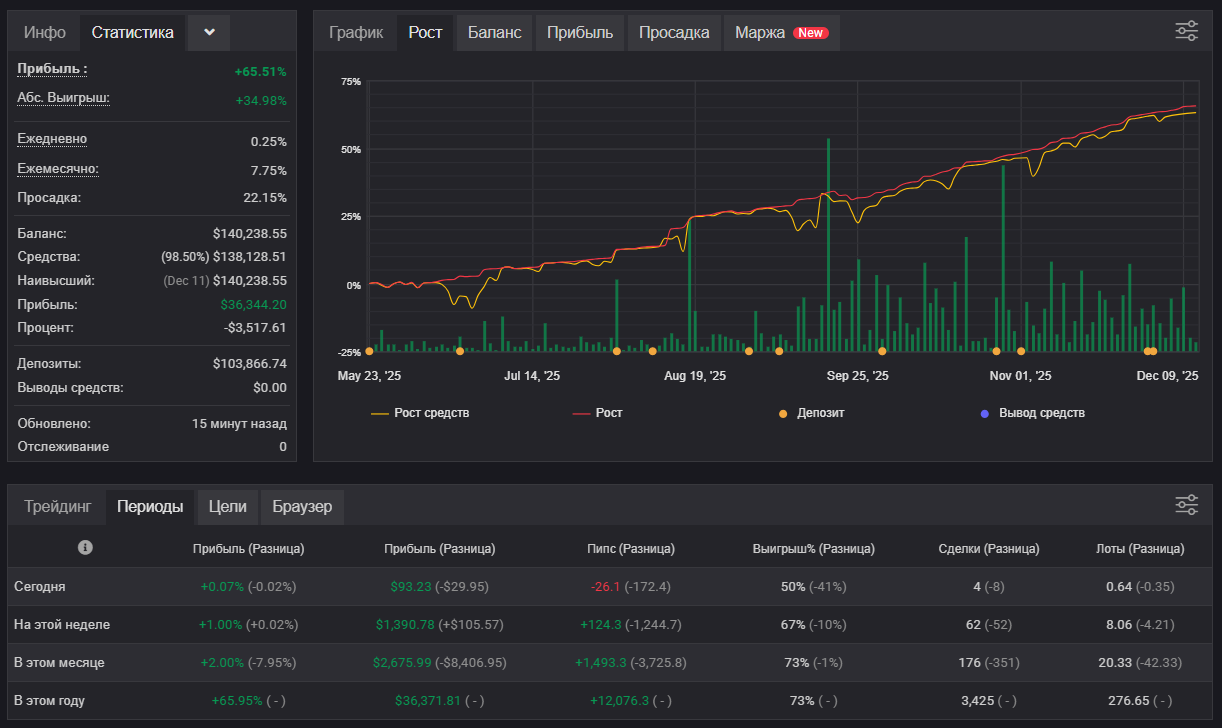Select the Периоды tab
Viewport: 1222px width, 728px height.
[150, 506]
